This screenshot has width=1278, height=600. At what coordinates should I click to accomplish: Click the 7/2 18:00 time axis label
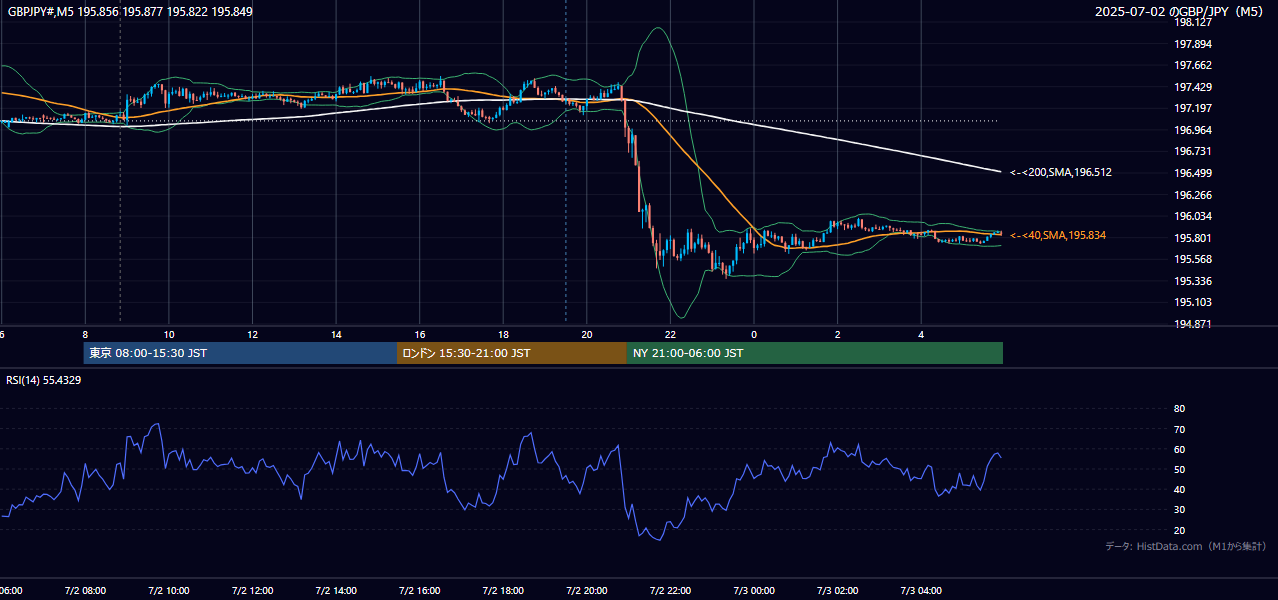tap(503, 591)
